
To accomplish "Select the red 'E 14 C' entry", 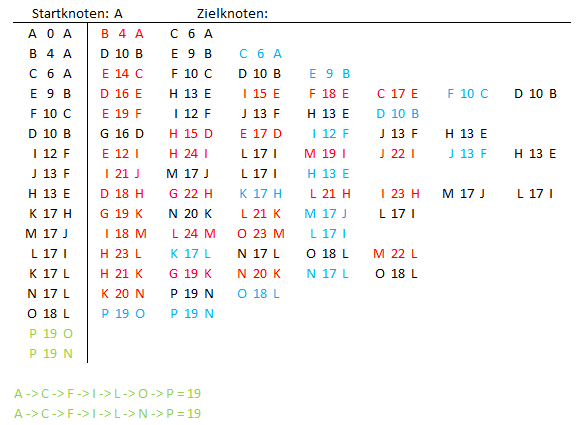I will pos(122,74).
